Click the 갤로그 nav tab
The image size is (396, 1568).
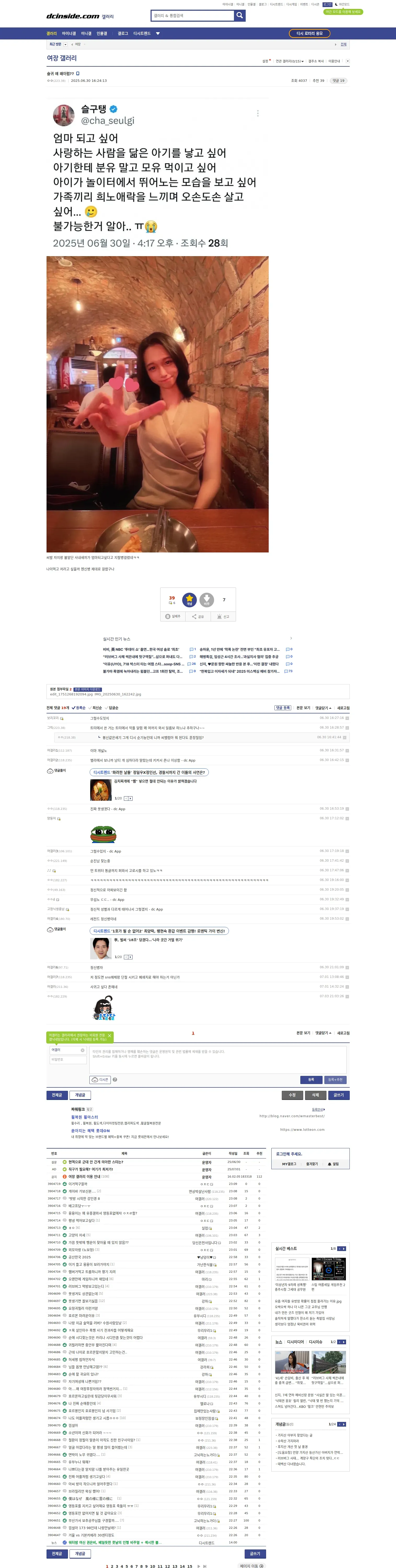[123, 33]
